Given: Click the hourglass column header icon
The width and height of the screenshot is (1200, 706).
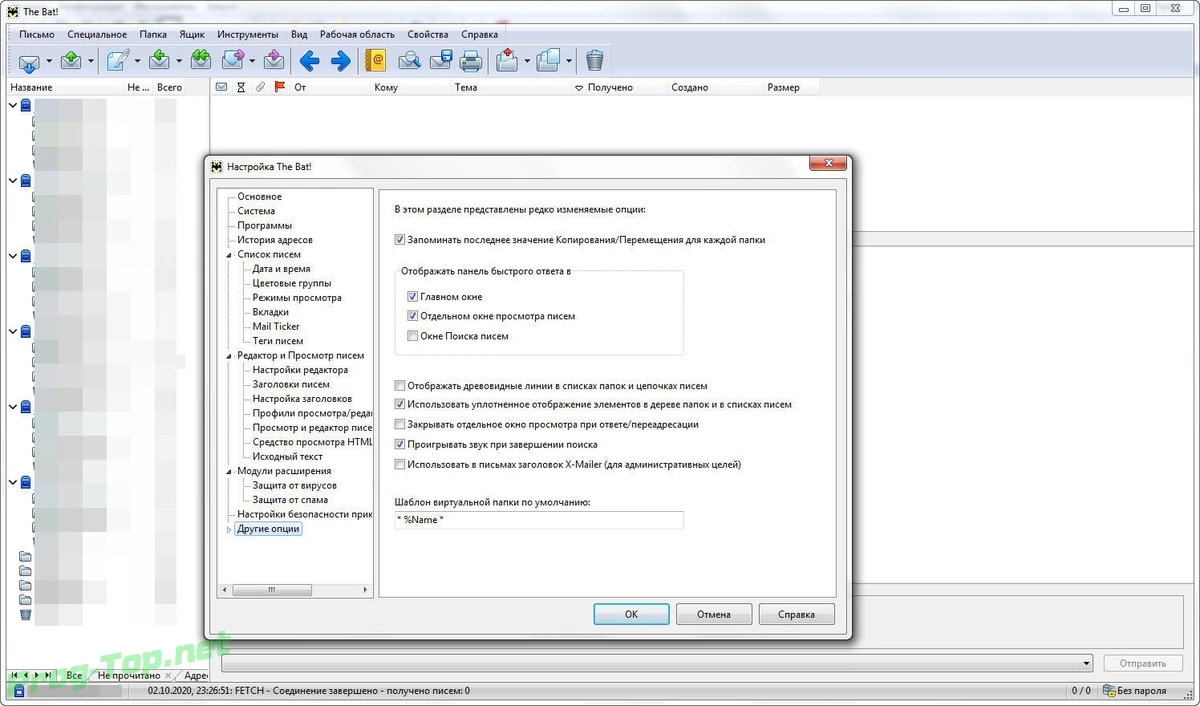Looking at the screenshot, I should [x=241, y=87].
